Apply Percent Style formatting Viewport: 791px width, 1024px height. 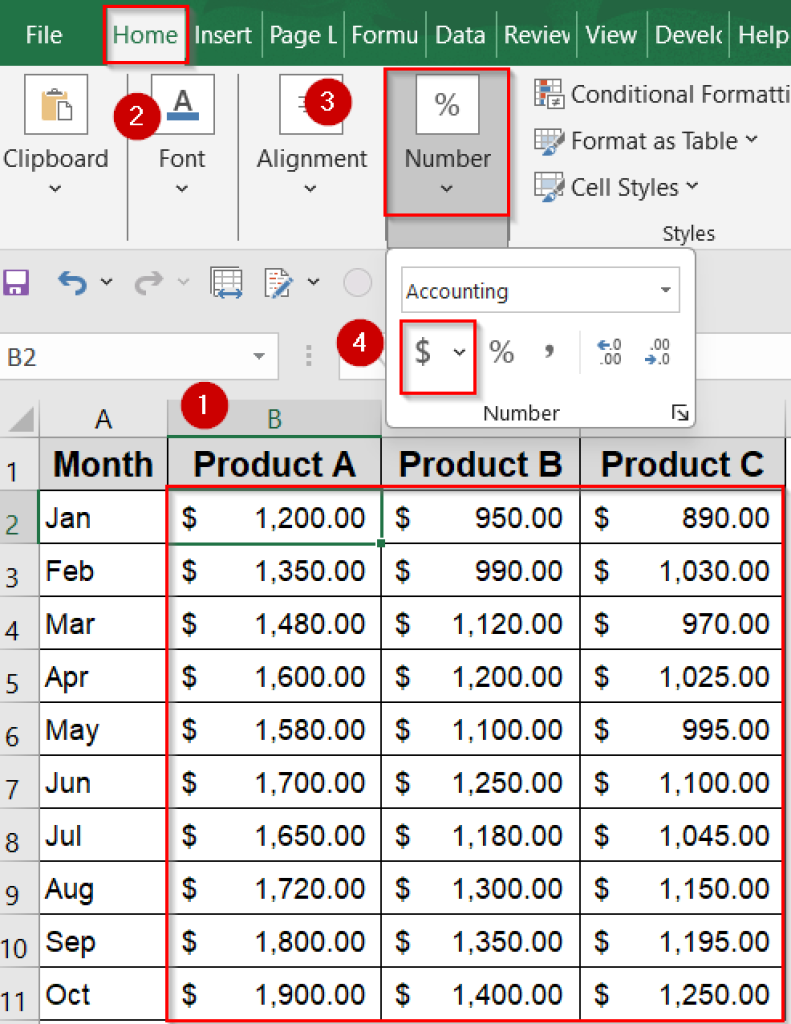click(x=501, y=351)
